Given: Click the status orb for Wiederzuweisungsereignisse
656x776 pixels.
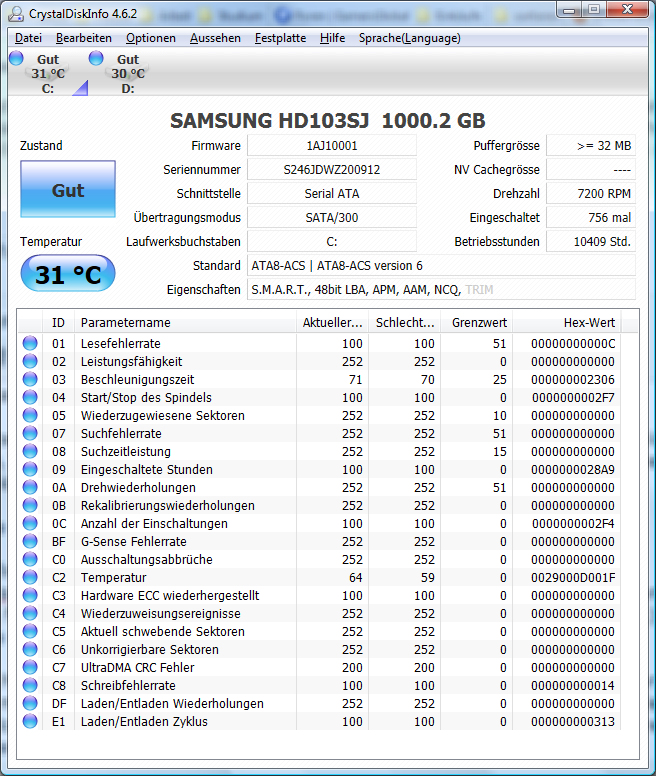Looking at the screenshot, I should 30,613.
